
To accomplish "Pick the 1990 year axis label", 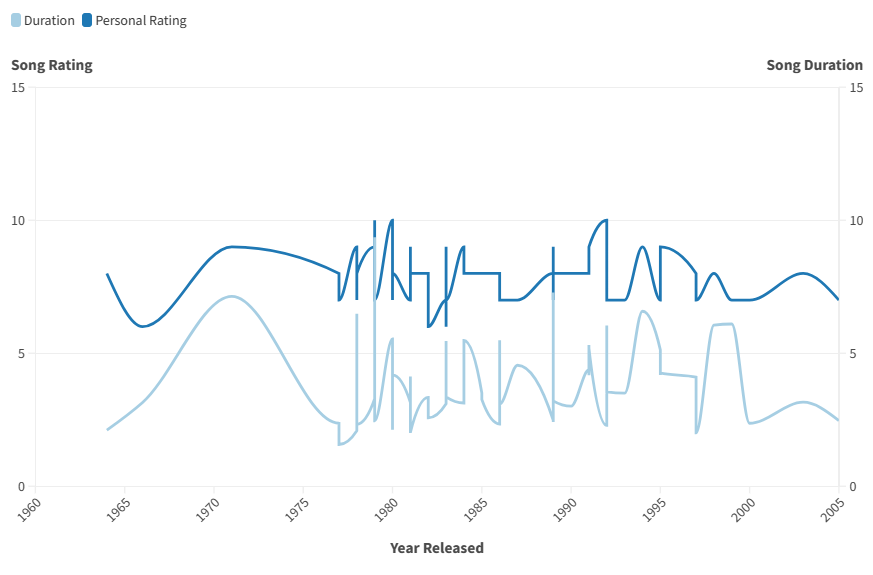I will tap(562, 507).
